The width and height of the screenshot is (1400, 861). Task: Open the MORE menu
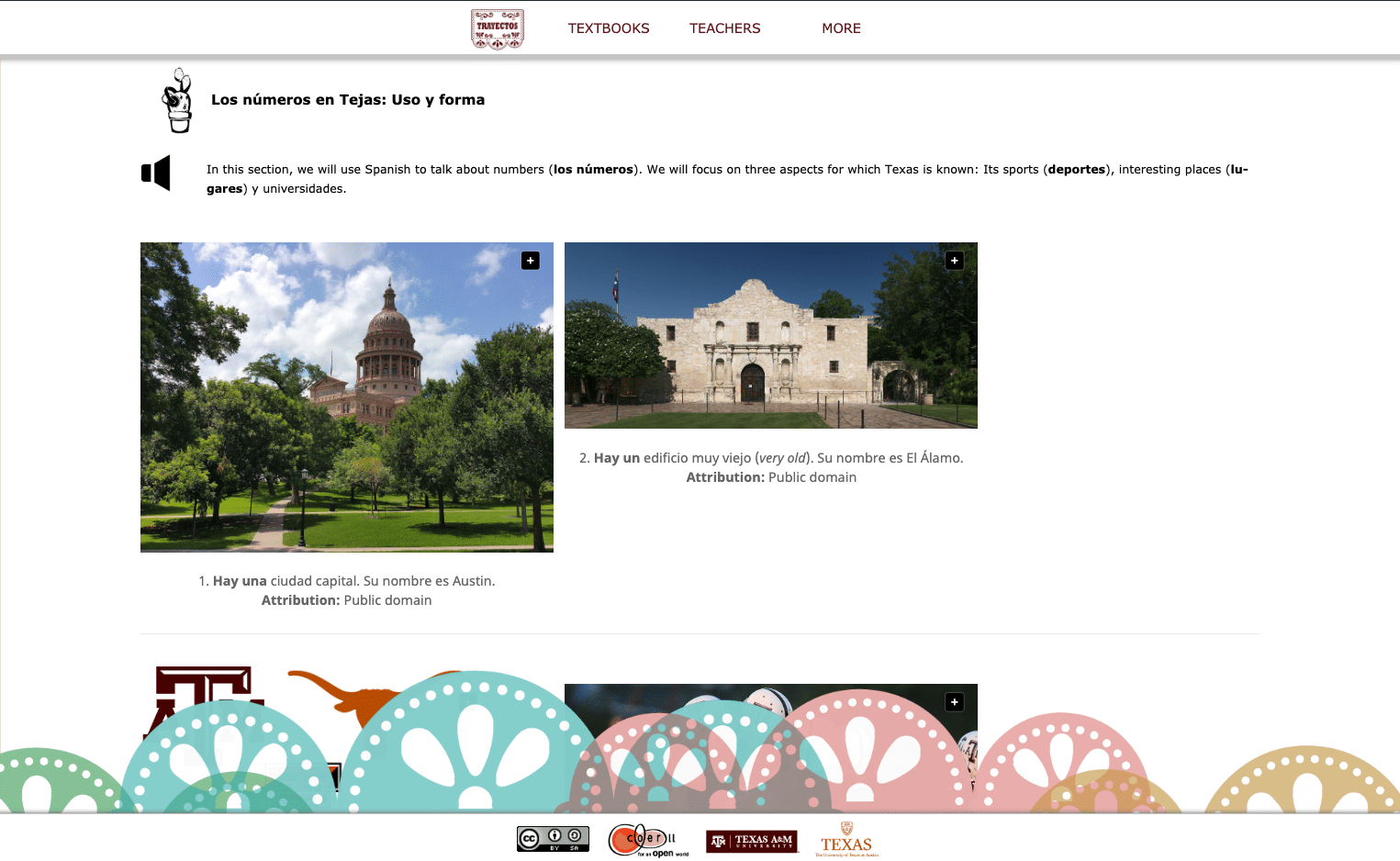tap(841, 28)
